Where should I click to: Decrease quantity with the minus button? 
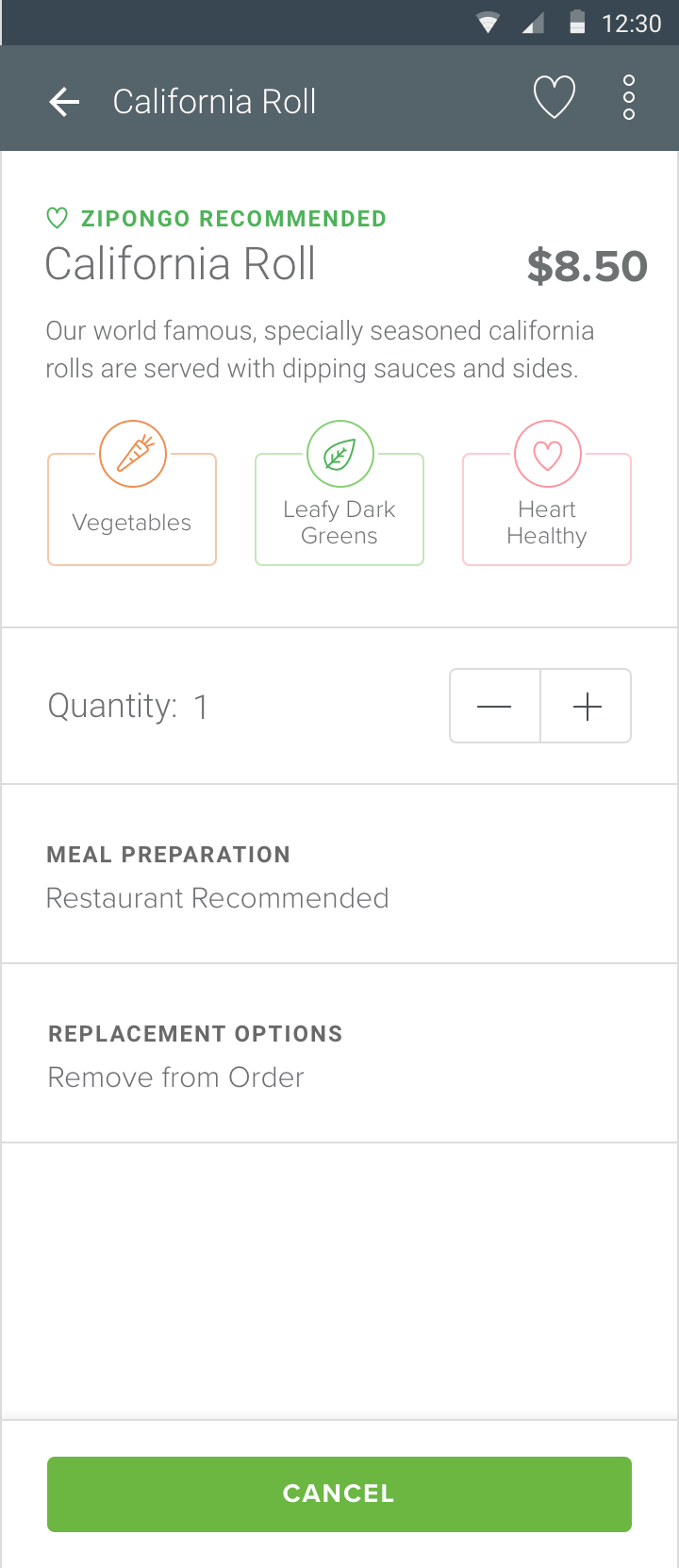494,707
